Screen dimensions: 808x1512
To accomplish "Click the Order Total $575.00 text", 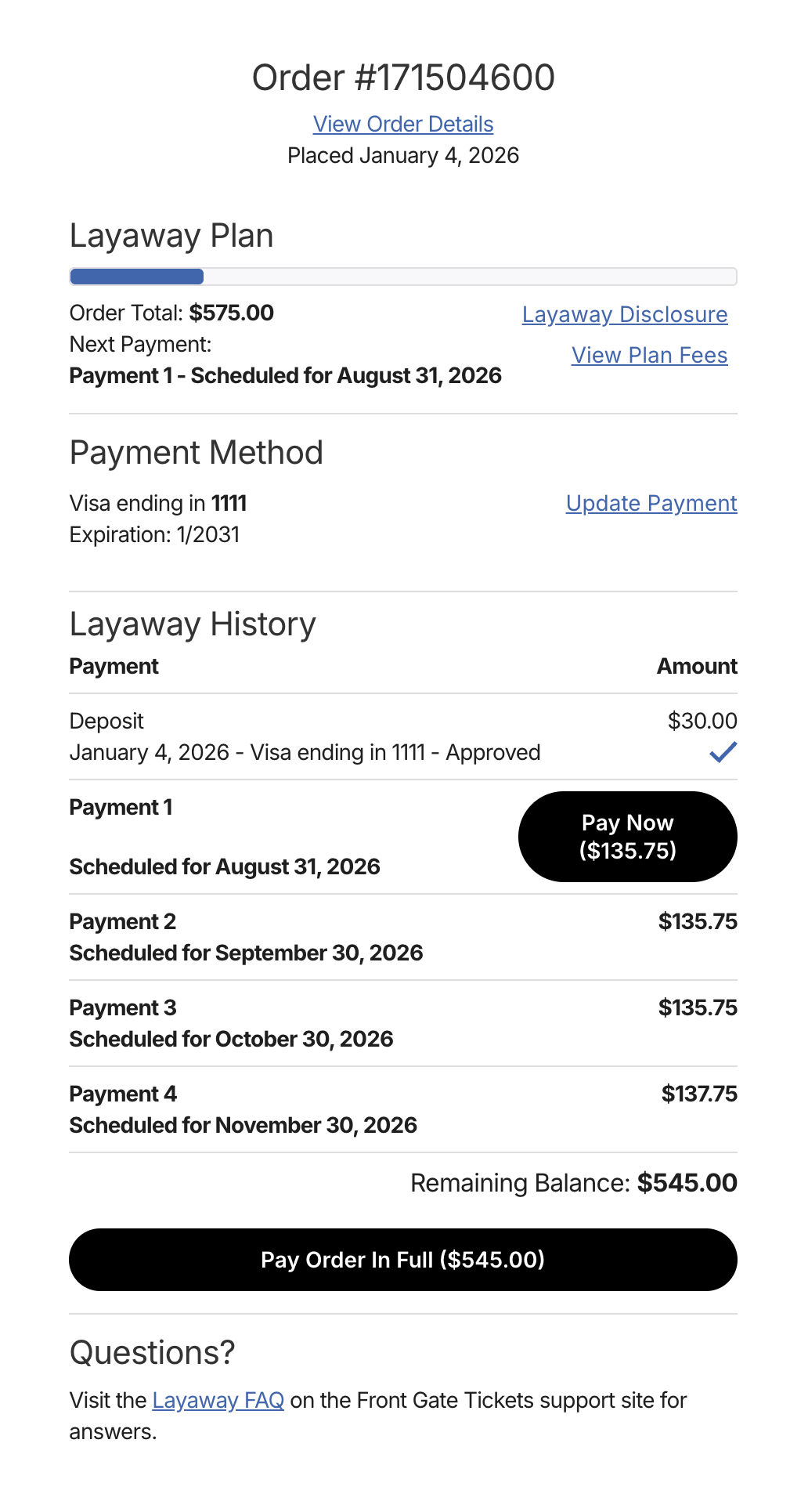I will point(171,313).
